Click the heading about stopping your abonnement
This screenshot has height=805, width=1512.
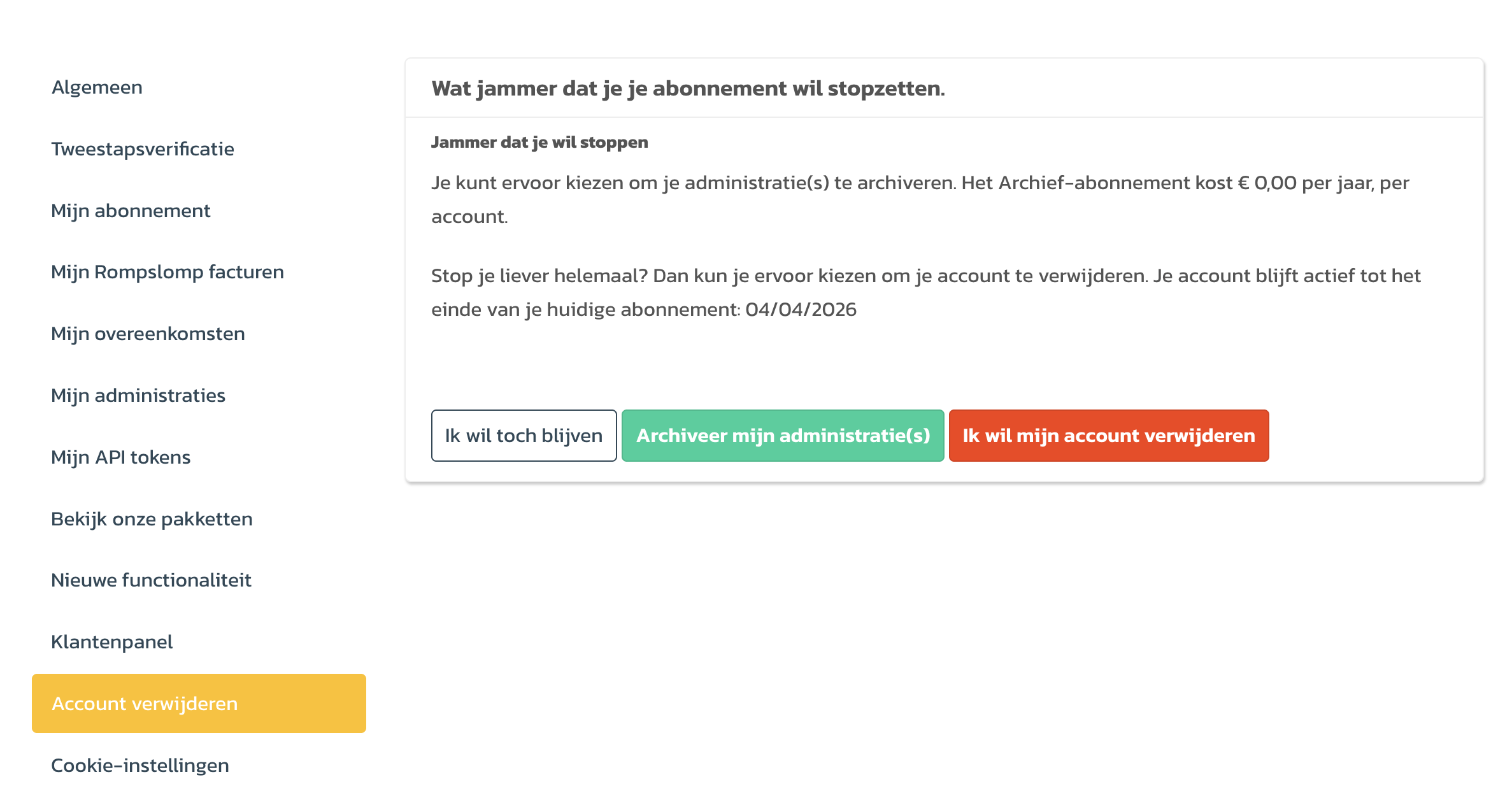pyautogui.click(x=688, y=89)
